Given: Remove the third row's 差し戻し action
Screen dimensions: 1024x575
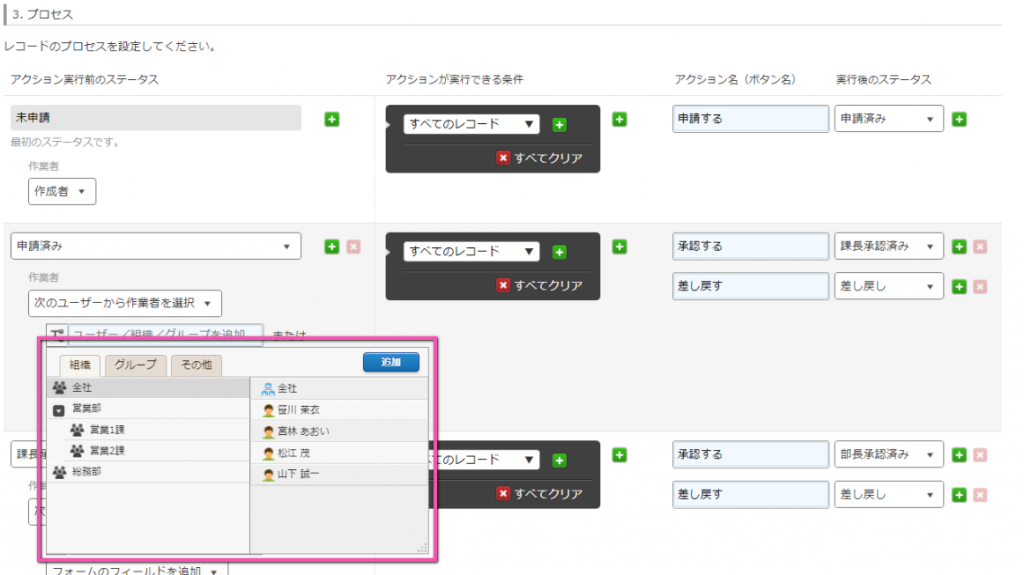Looking at the screenshot, I should [980, 495].
